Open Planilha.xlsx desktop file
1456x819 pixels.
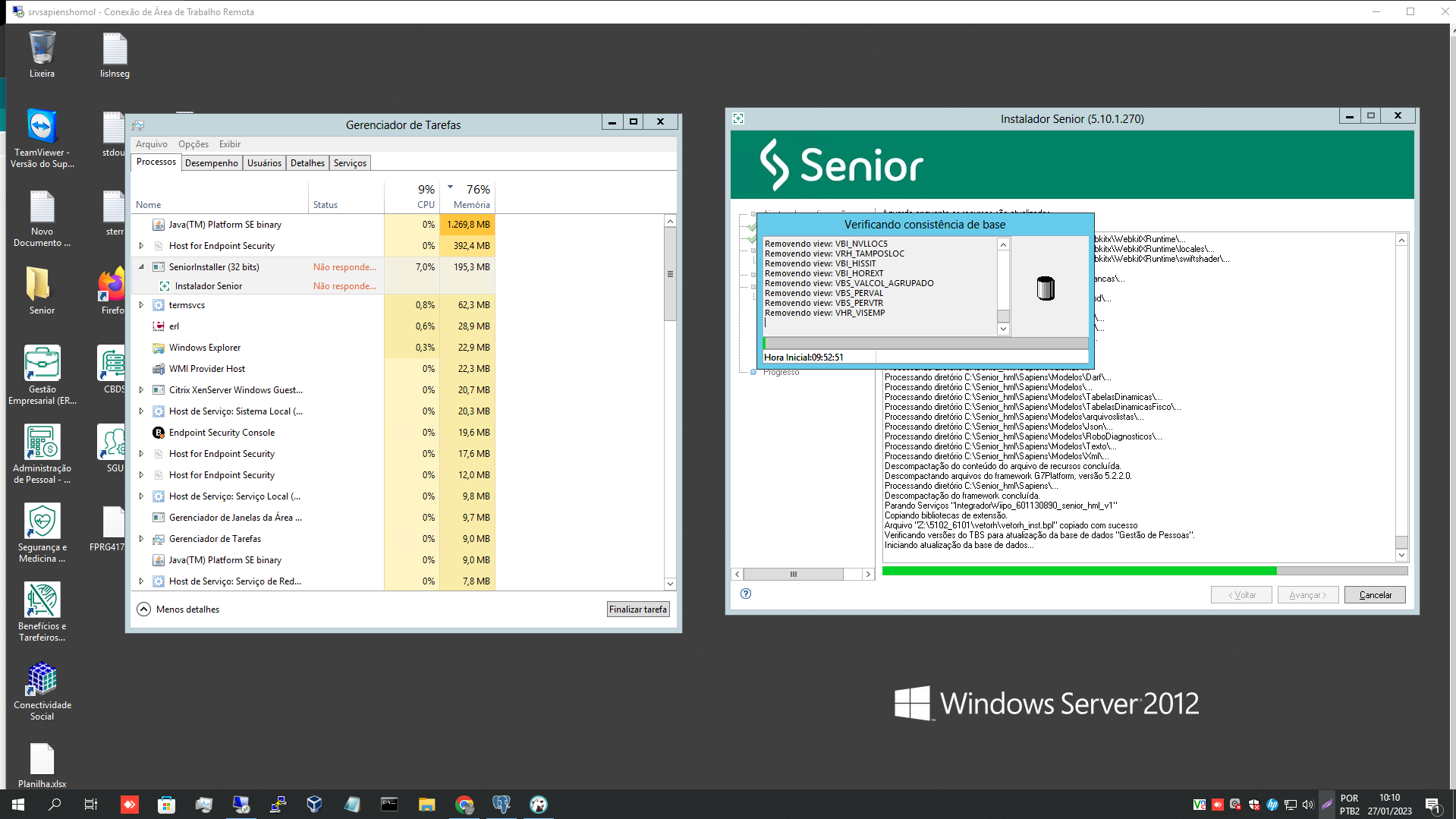(42, 765)
